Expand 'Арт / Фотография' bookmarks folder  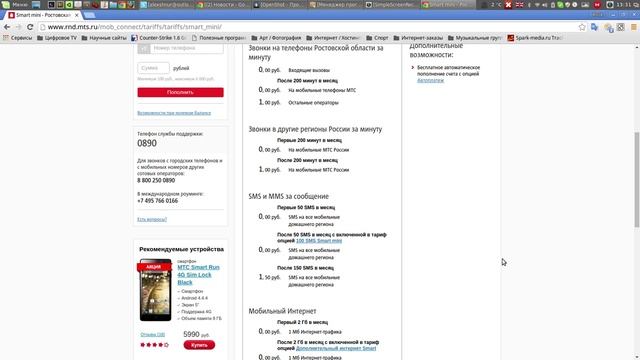pyautogui.click(x=276, y=38)
